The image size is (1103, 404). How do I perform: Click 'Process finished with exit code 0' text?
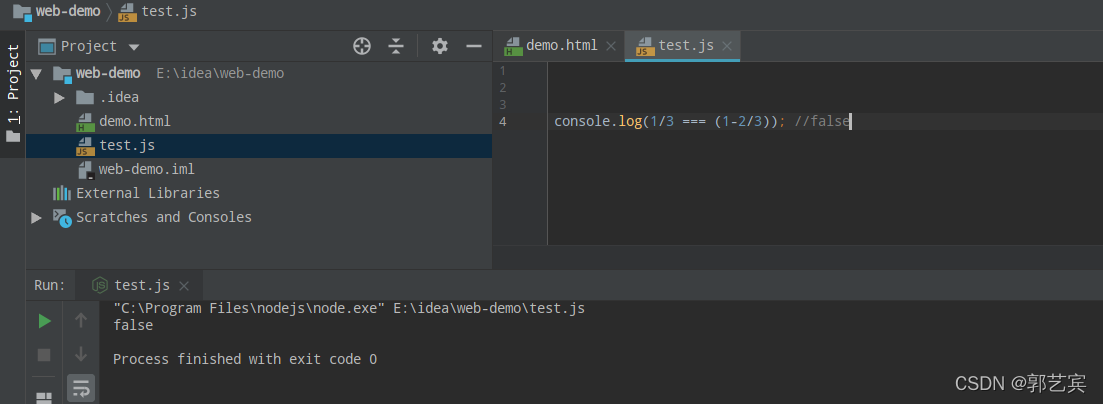(x=245, y=359)
